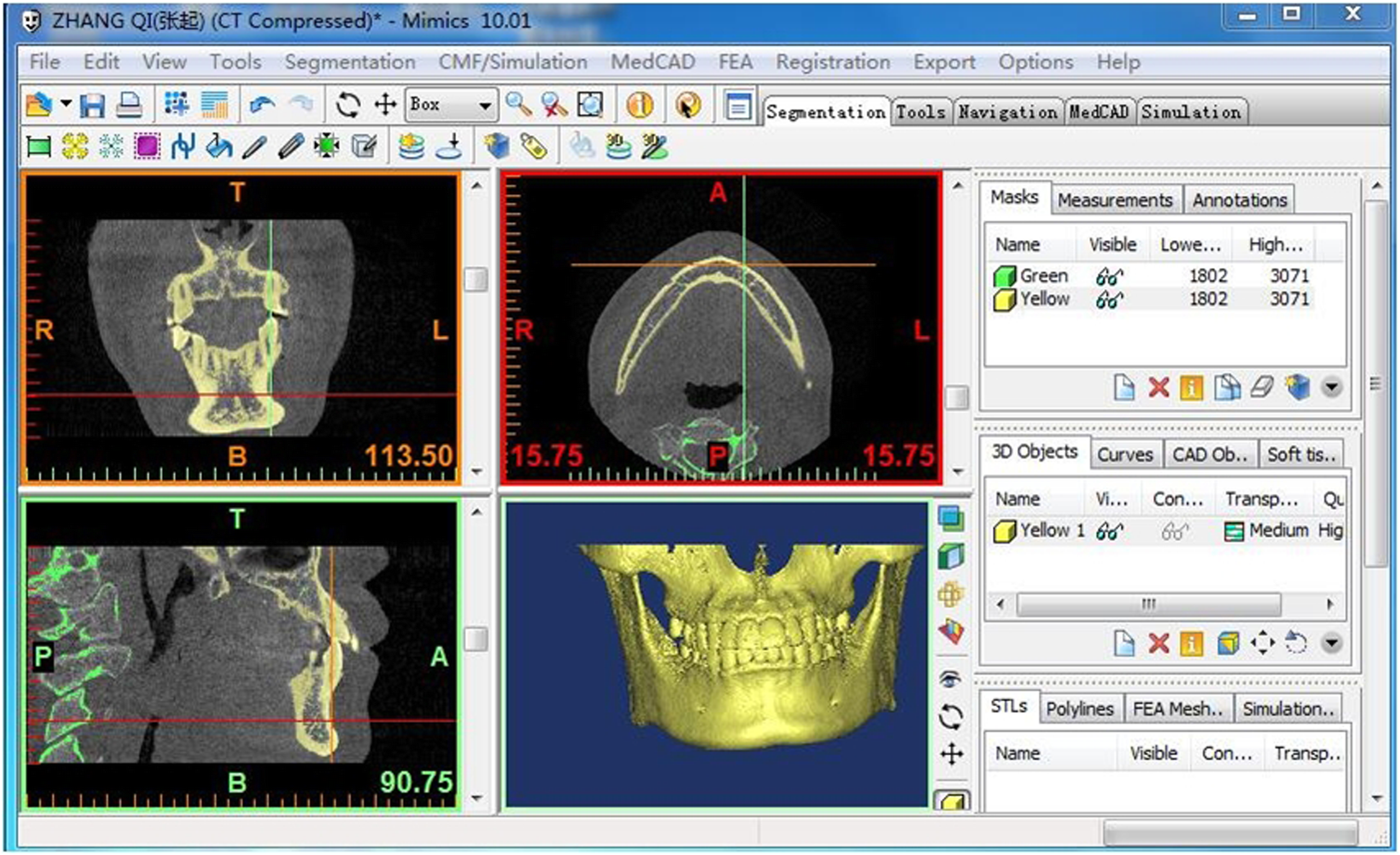Open the Boolean Operations tool icon

pos(183,147)
